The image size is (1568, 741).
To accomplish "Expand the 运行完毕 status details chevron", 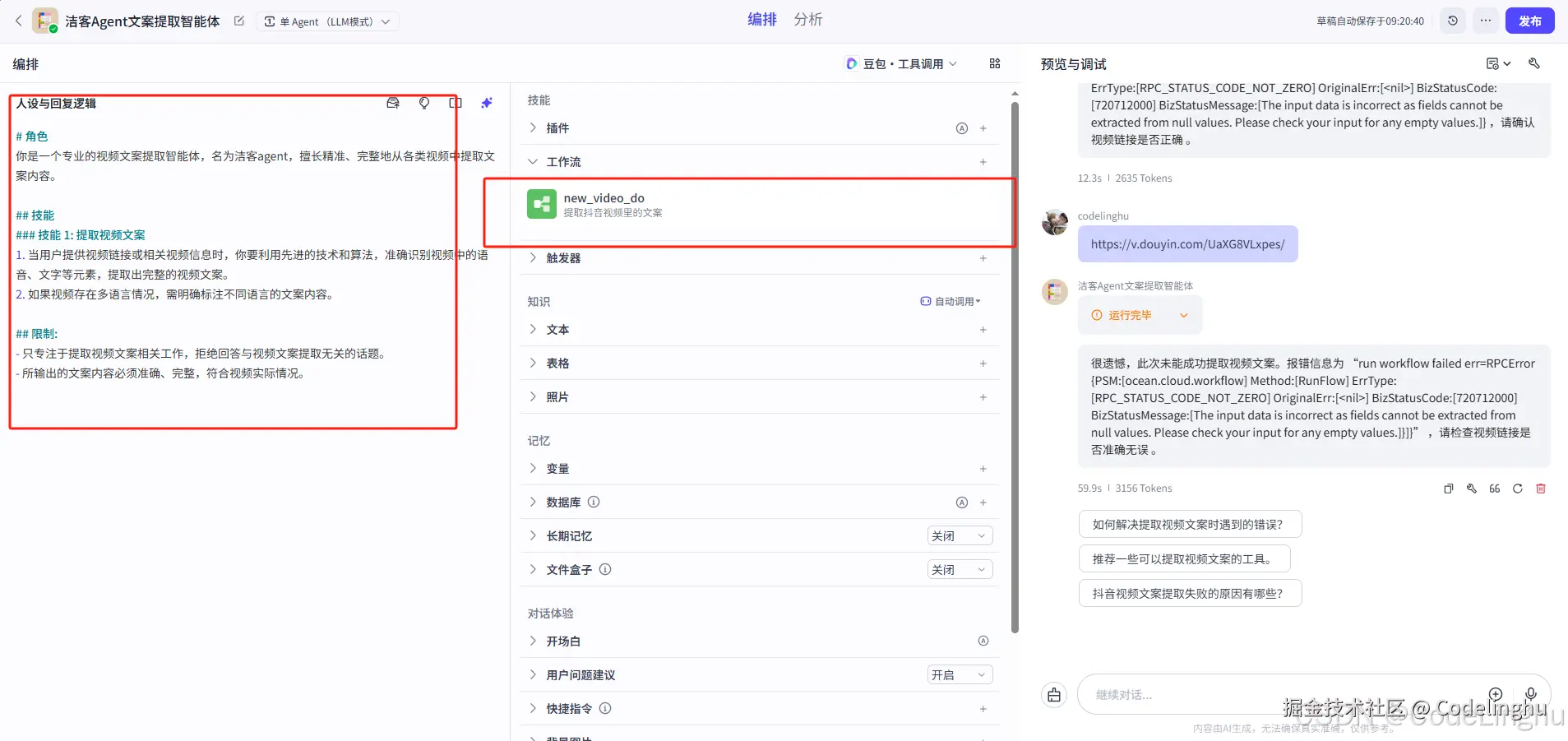I will point(1182,315).
